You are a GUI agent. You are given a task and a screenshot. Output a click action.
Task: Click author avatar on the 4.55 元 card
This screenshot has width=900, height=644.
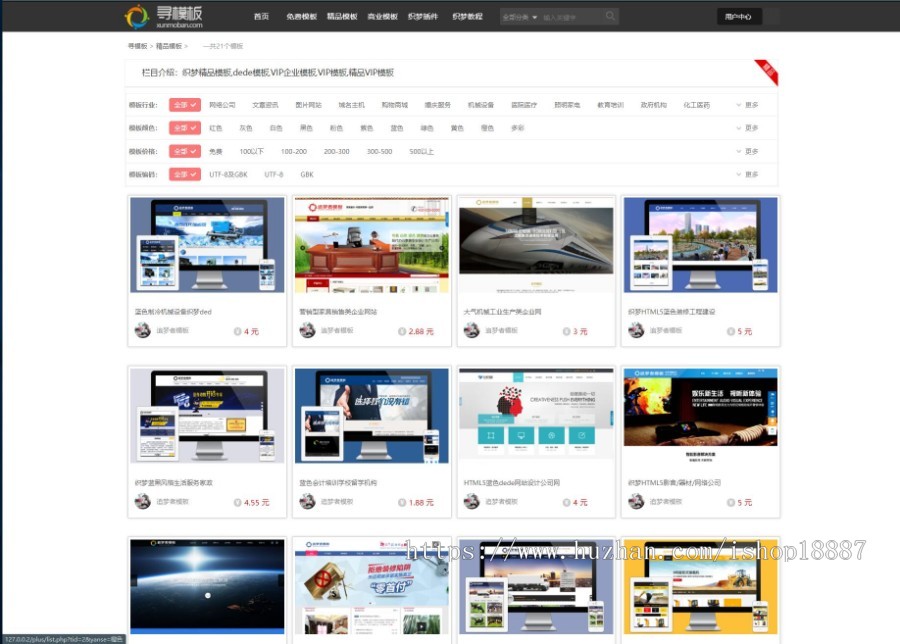tap(142, 501)
